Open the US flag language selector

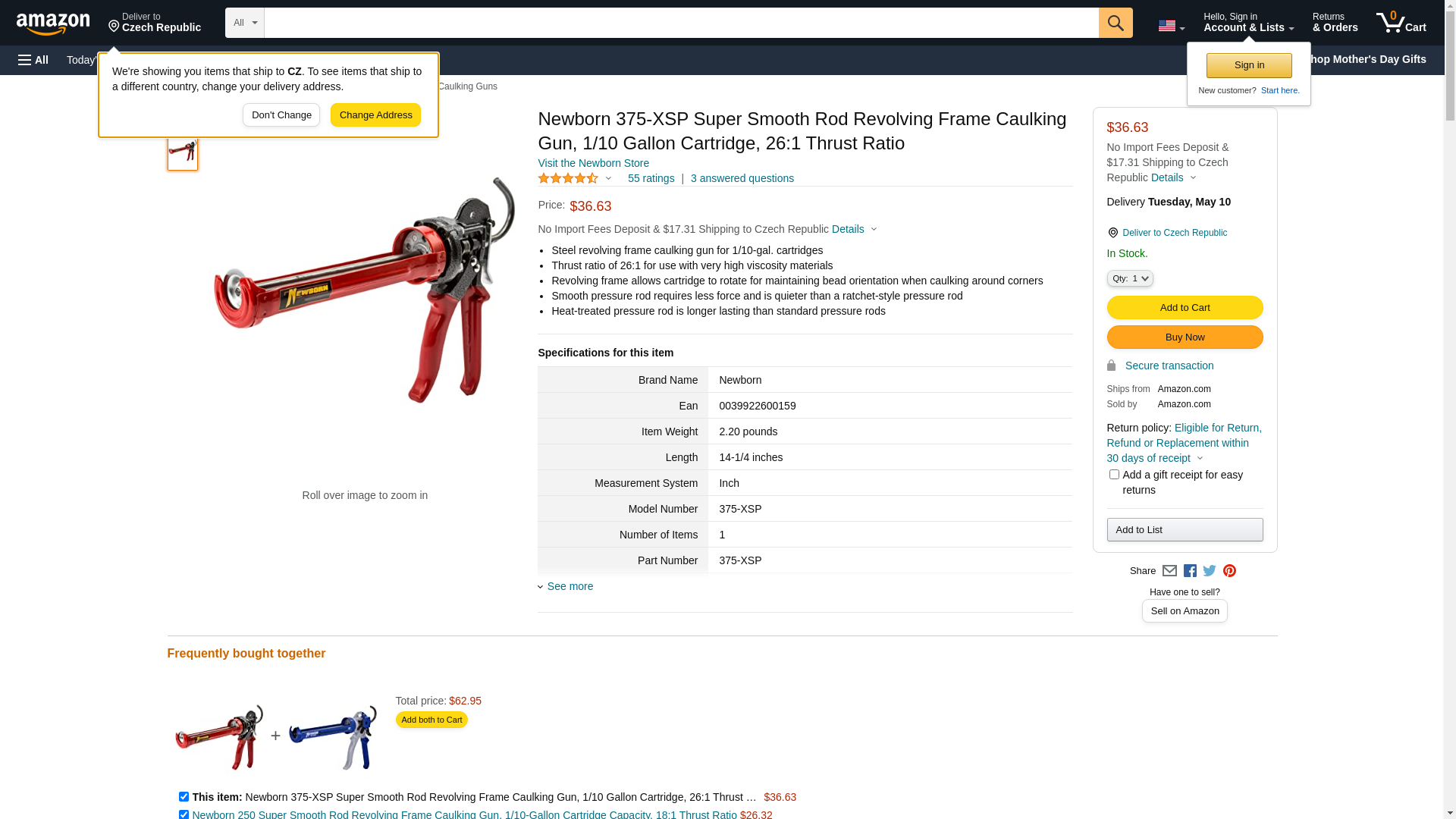[1172, 27]
